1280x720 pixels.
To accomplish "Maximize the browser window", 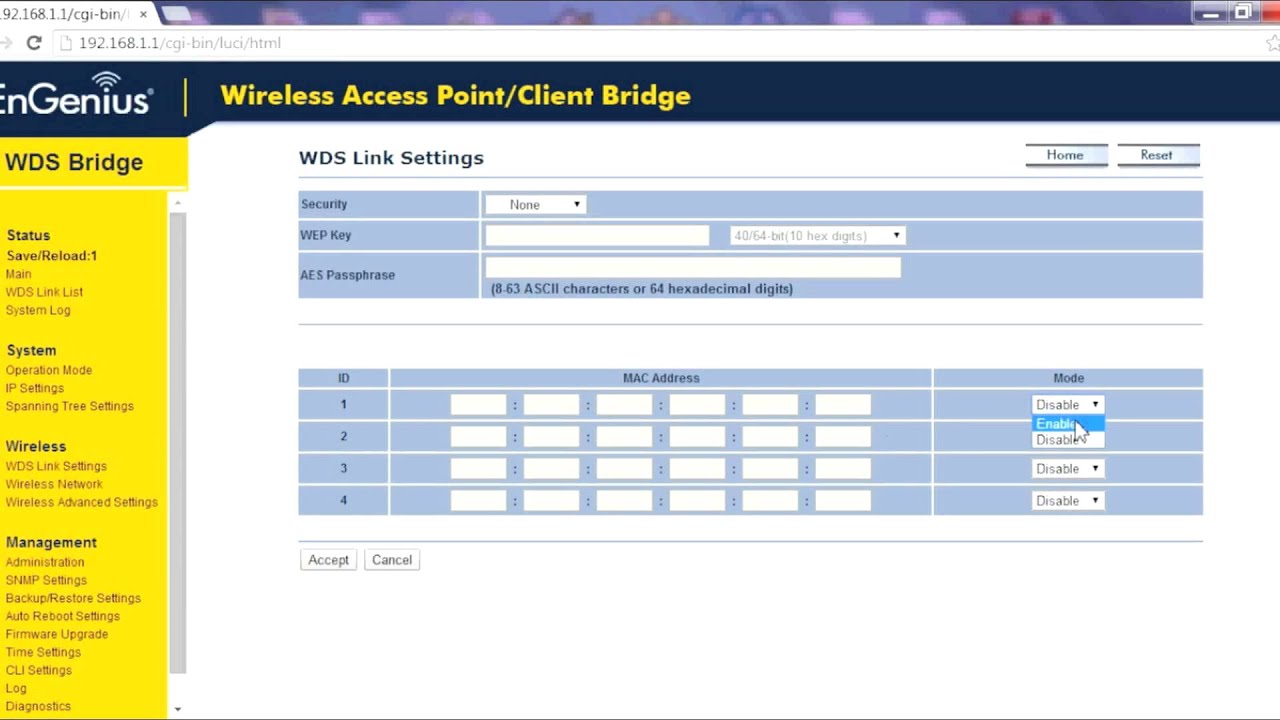I will [x=1242, y=13].
